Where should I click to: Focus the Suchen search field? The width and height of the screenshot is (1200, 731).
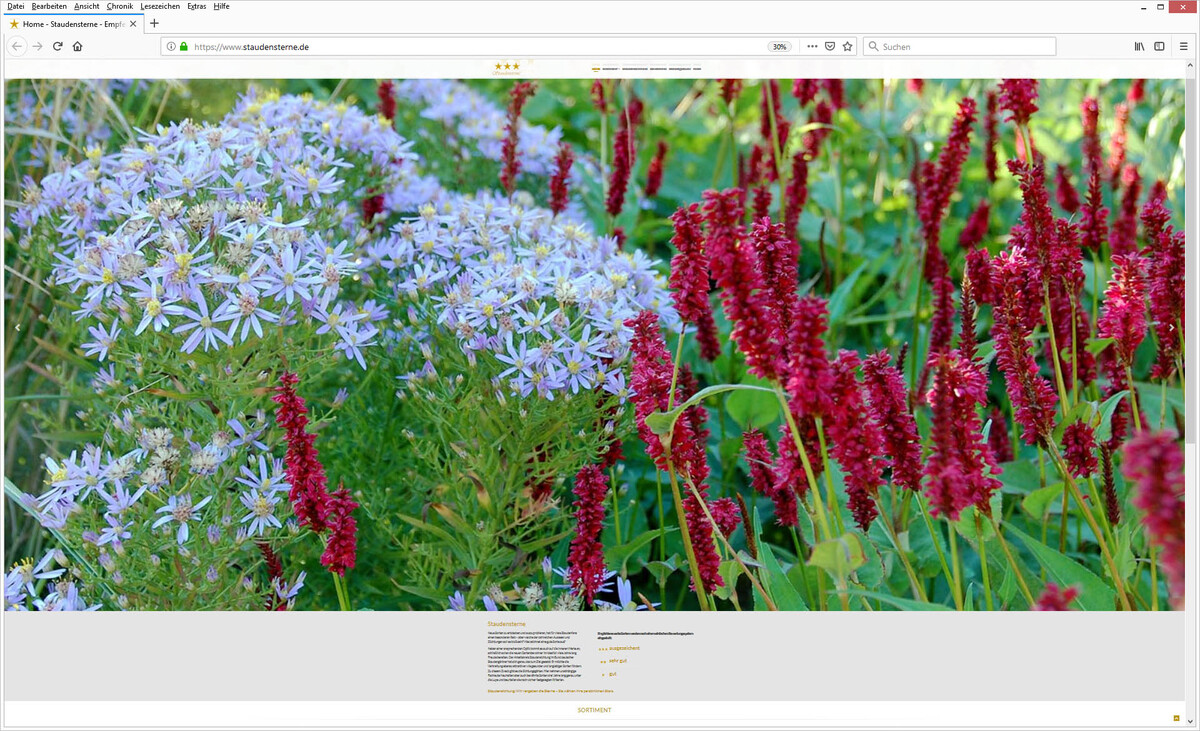(959, 46)
